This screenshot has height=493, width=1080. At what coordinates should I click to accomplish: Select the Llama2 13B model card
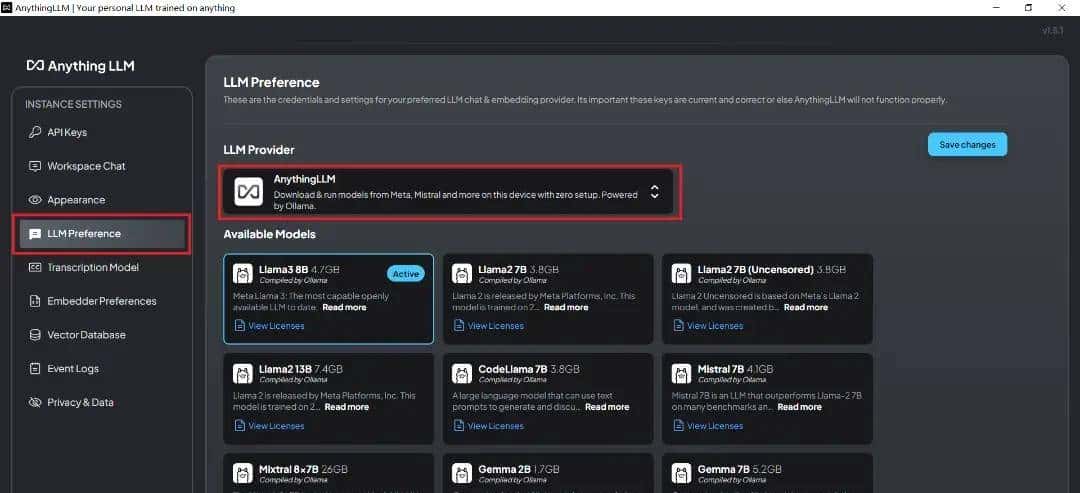point(328,396)
